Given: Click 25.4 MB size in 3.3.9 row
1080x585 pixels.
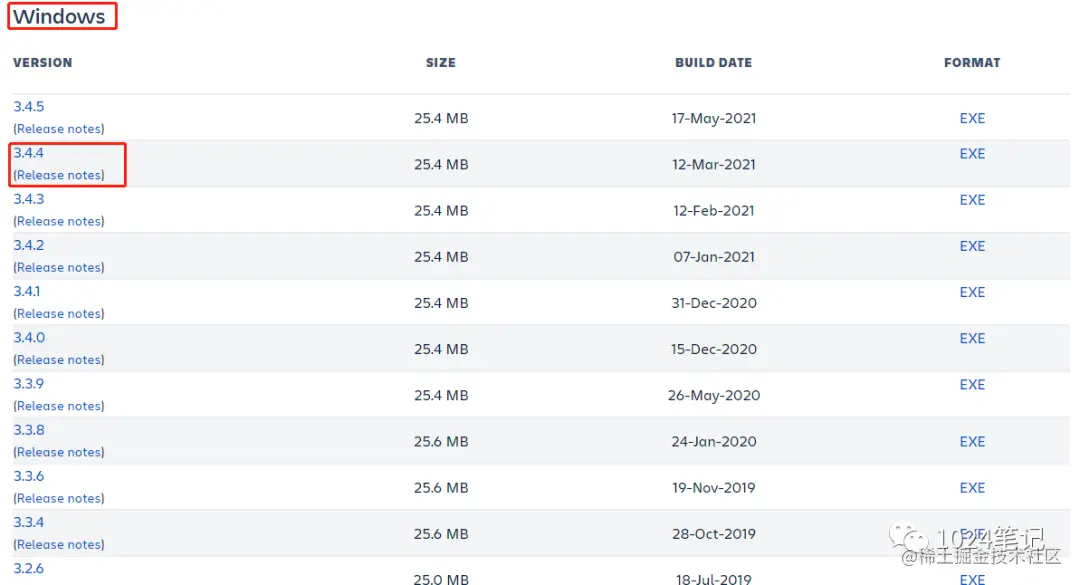Looking at the screenshot, I should point(441,396).
